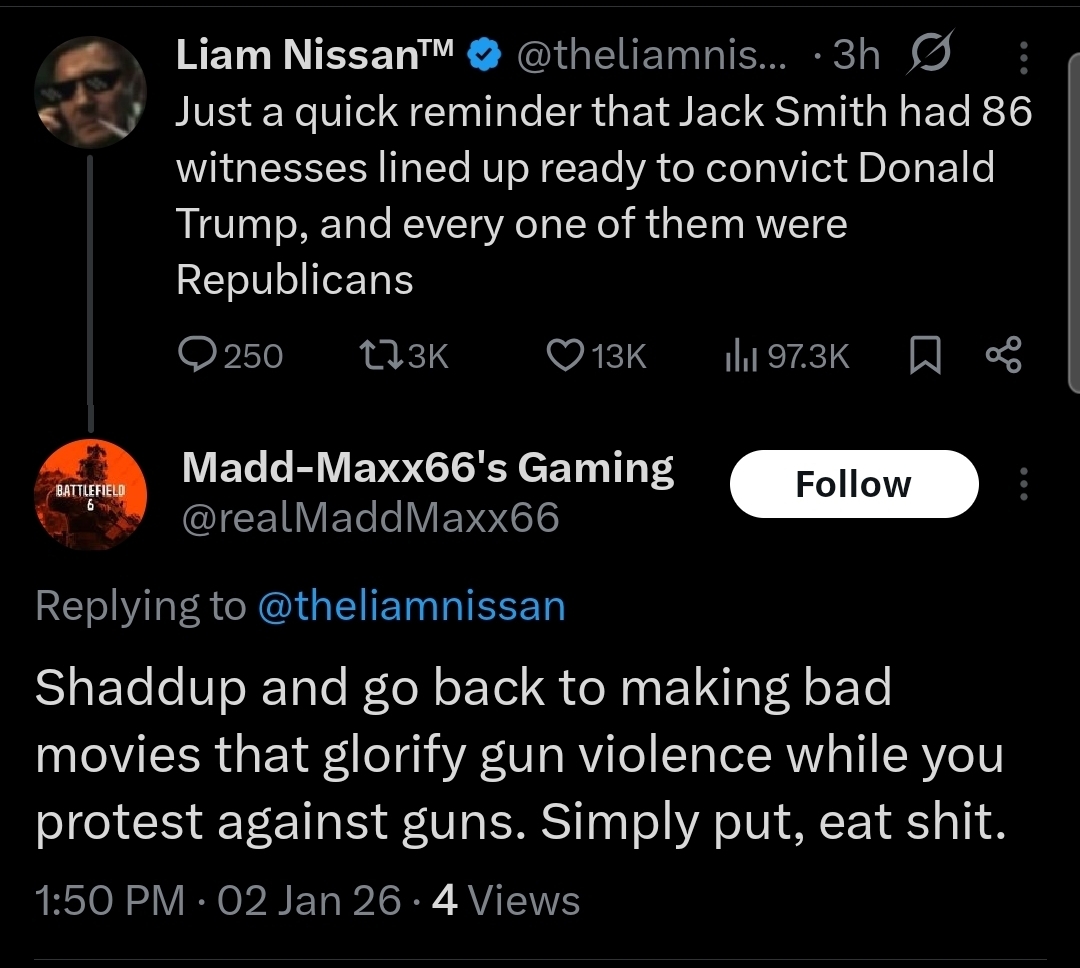Open the @realMaddMaxx66 handle
Image resolution: width=1080 pixels, height=968 pixels.
(x=369, y=518)
